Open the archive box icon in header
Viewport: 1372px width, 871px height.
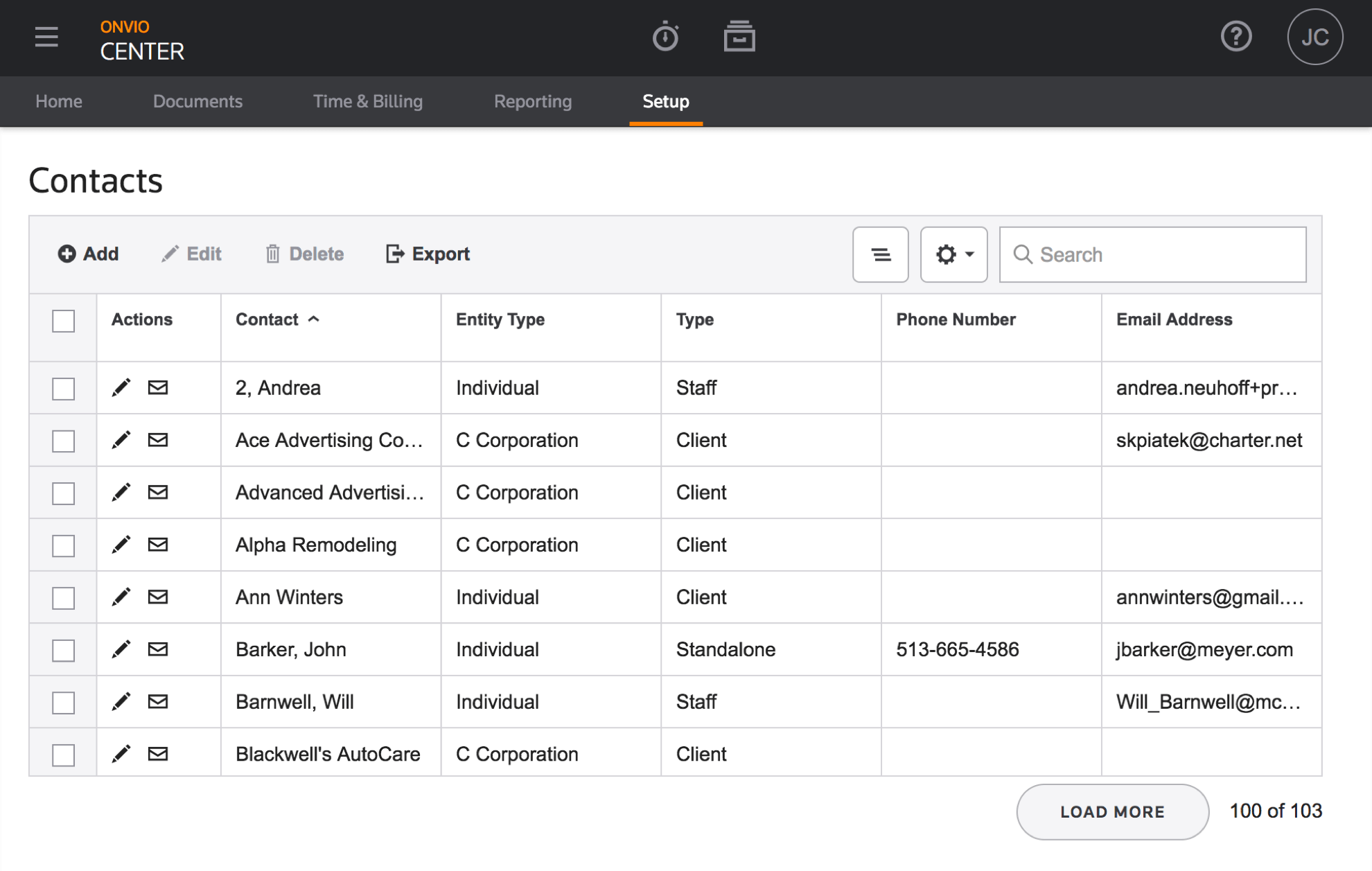click(x=739, y=36)
